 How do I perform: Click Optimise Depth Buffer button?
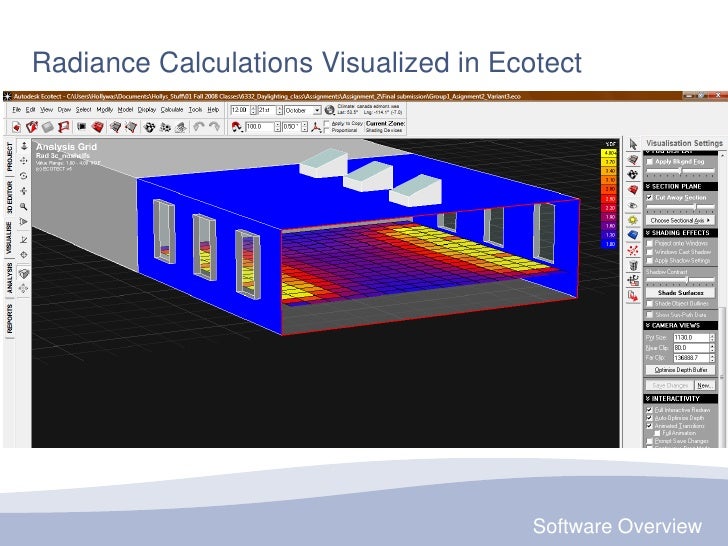680,370
